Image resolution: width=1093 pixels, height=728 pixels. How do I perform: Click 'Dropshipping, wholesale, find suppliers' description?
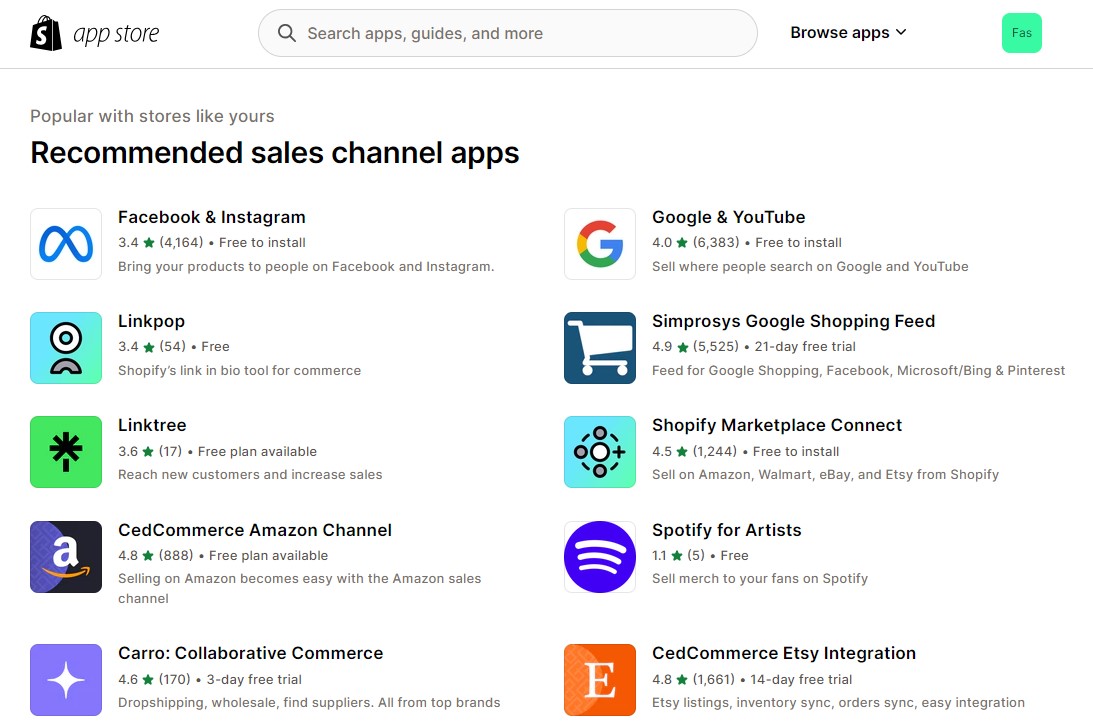point(309,702)
